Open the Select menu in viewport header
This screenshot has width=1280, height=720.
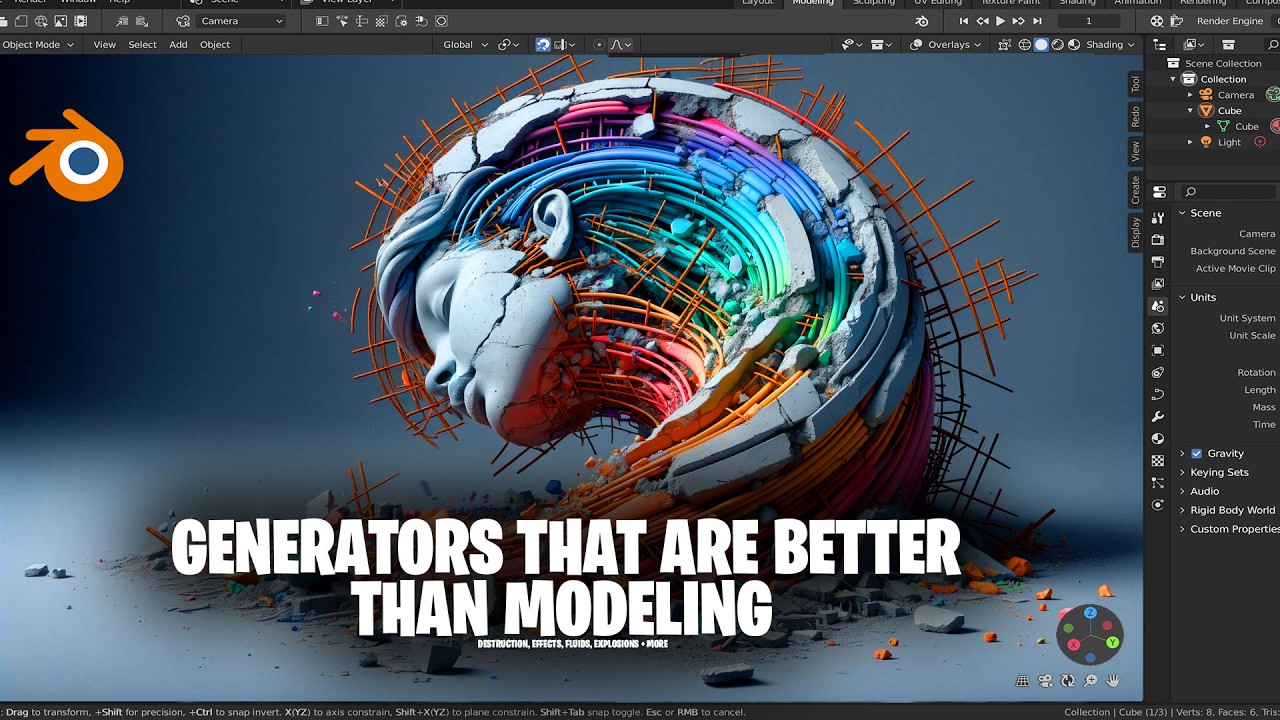tap(142, 44)
